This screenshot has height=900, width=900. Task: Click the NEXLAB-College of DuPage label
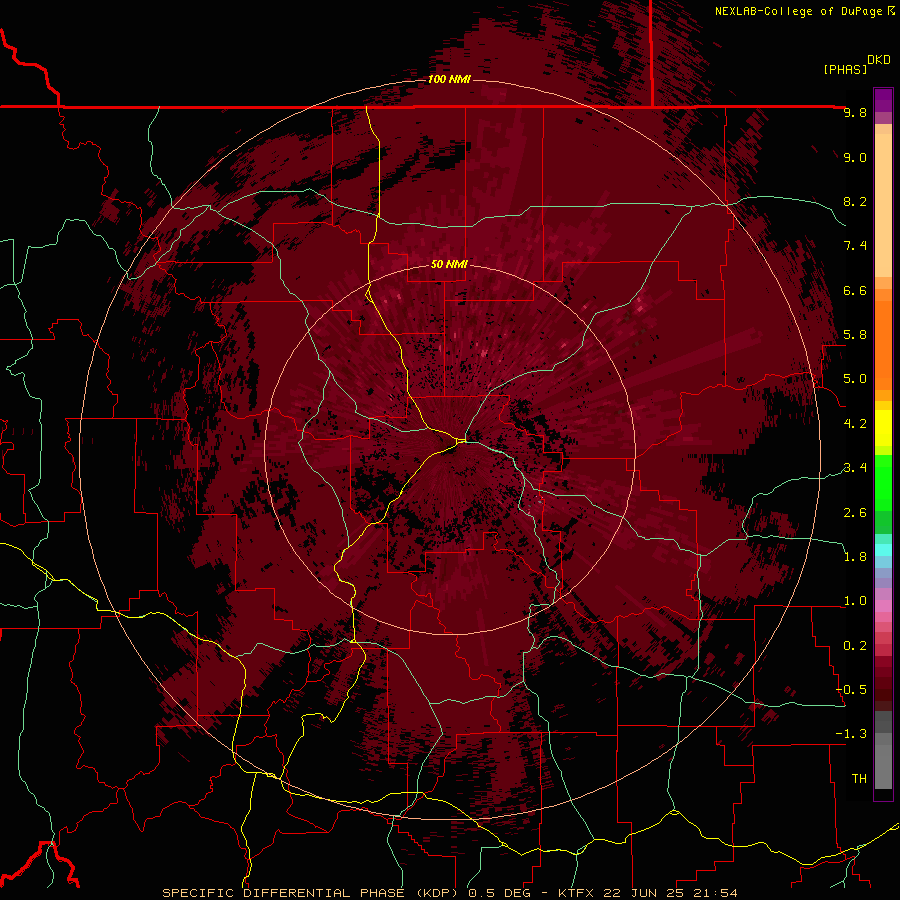801,11
